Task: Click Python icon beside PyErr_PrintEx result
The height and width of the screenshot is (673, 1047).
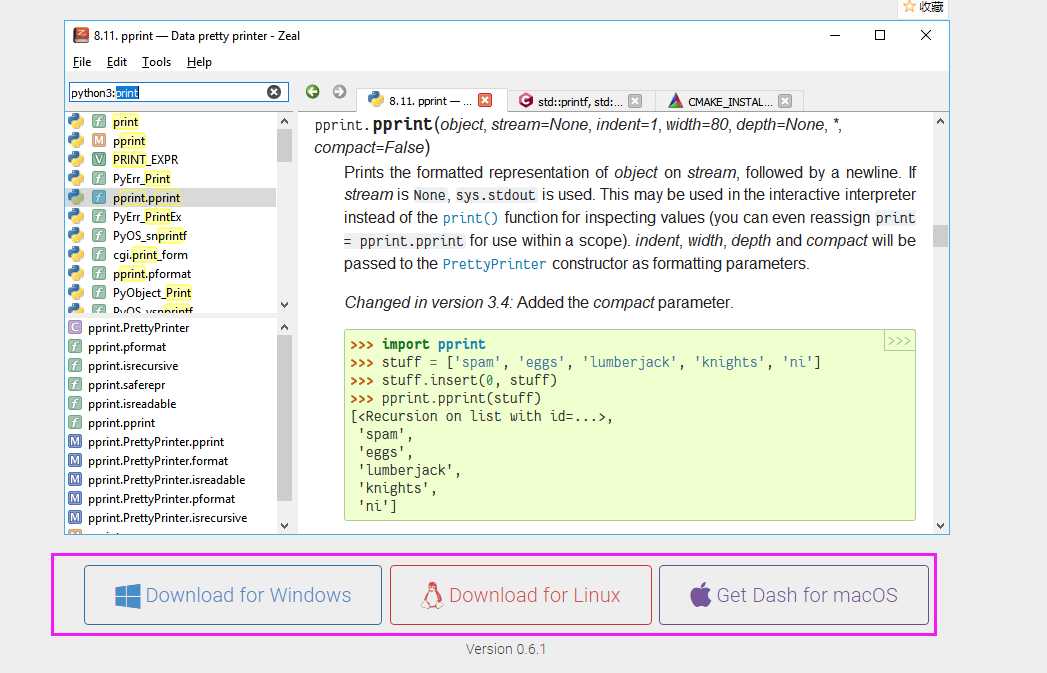Action: click(76, 216)
